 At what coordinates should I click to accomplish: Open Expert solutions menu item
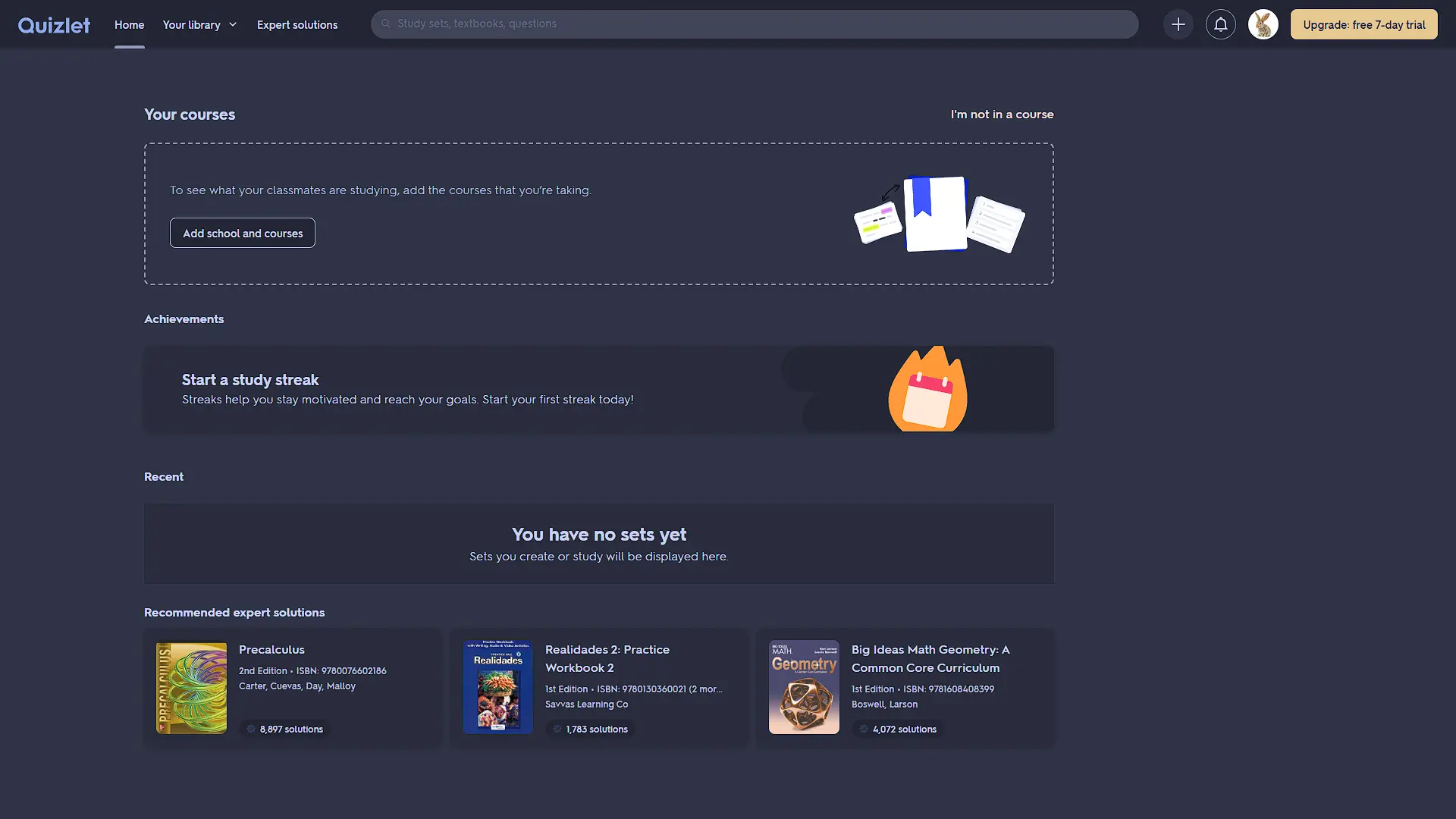tap(297, 25)
